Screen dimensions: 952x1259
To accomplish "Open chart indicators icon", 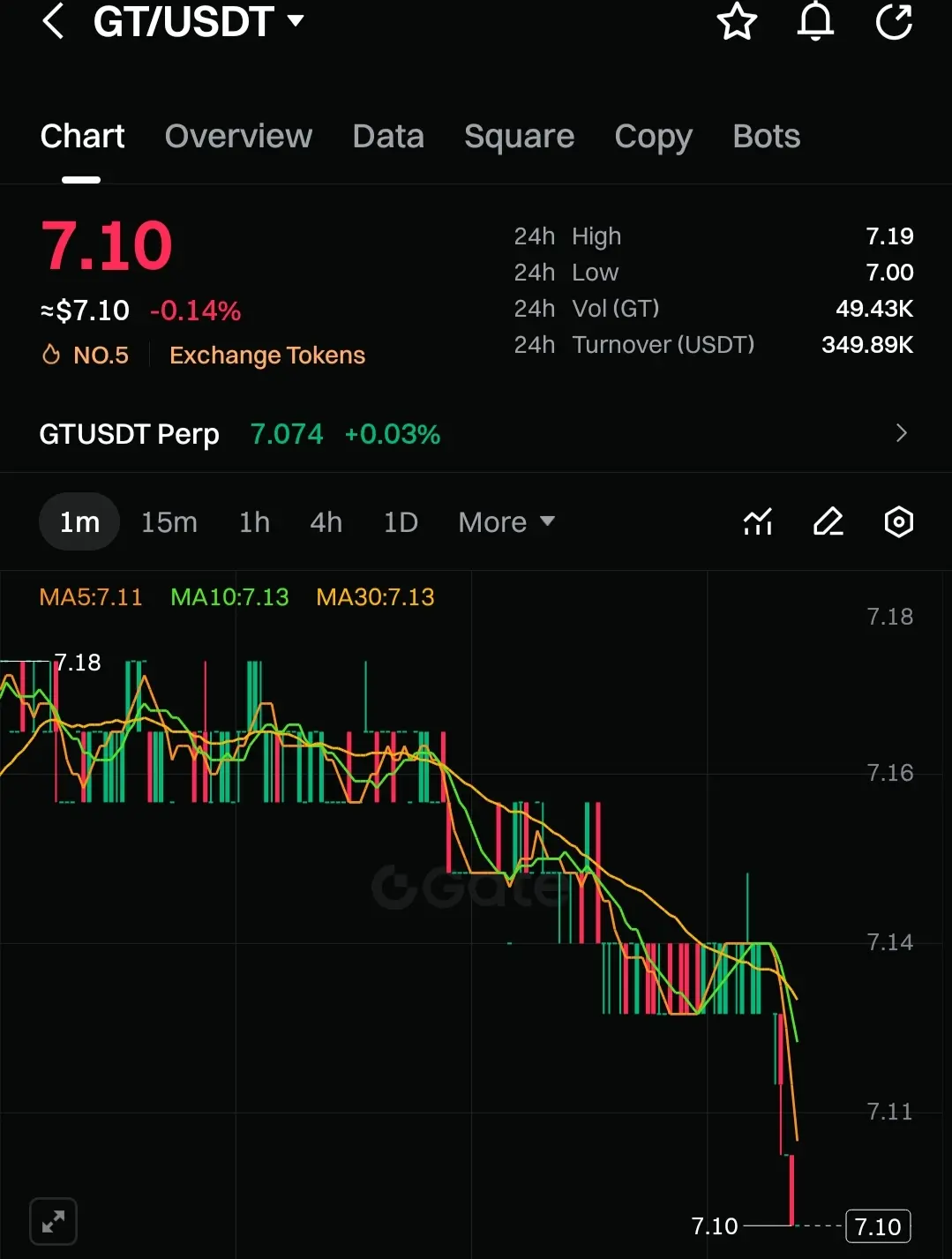I will click(x=758, y=521).
